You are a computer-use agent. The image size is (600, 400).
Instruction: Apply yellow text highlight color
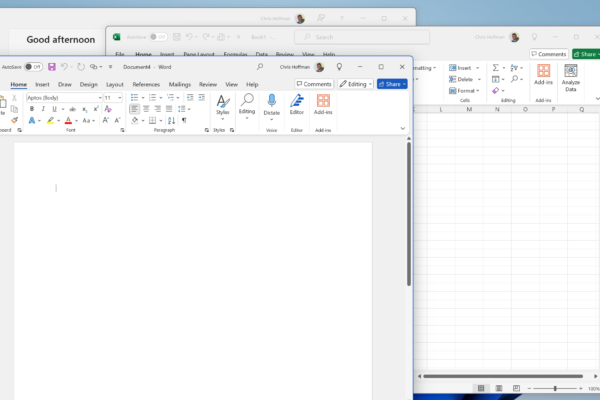click(50, 121)
